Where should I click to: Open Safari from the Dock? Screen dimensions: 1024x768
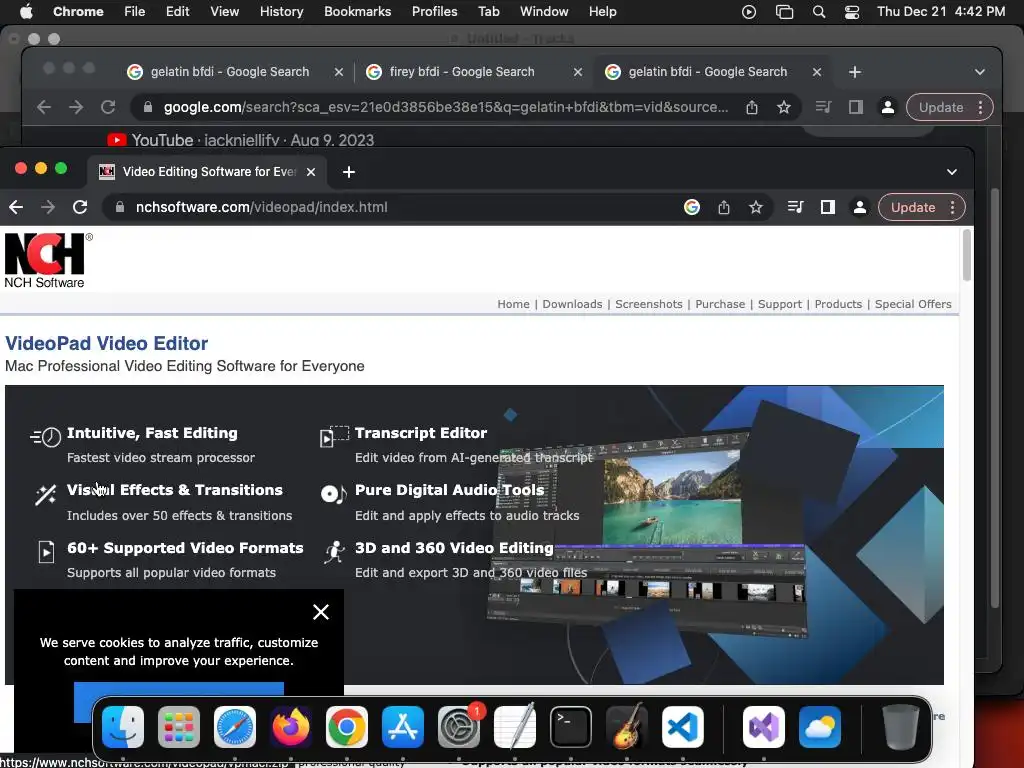[x=234, y=727]
